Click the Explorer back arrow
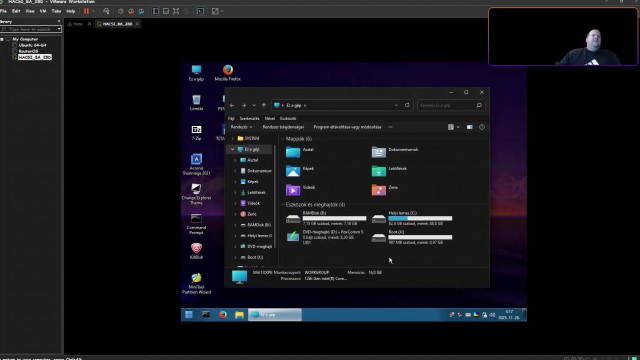 [232, 105]
